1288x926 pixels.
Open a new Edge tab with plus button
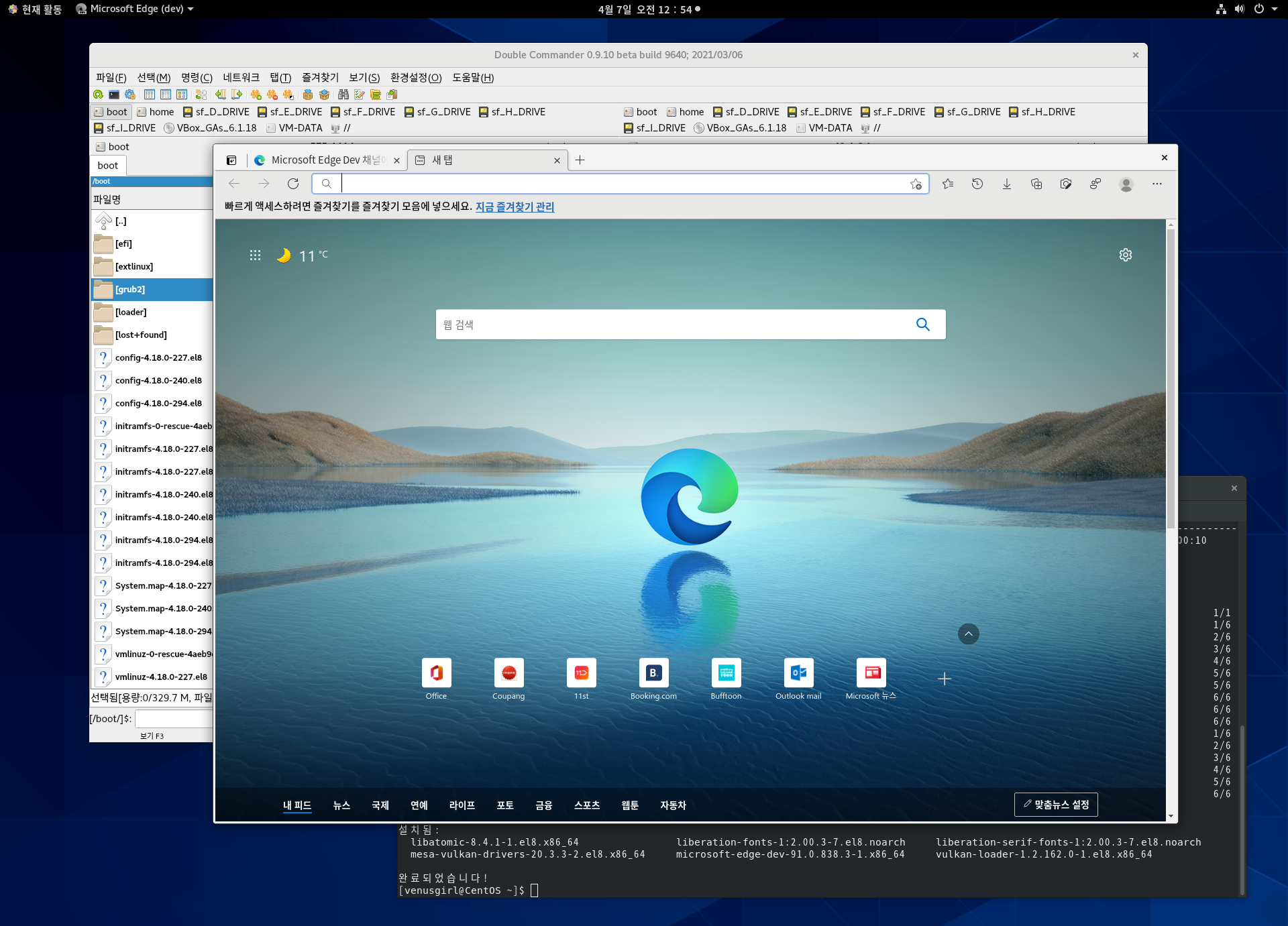click(x=580, y=160)
